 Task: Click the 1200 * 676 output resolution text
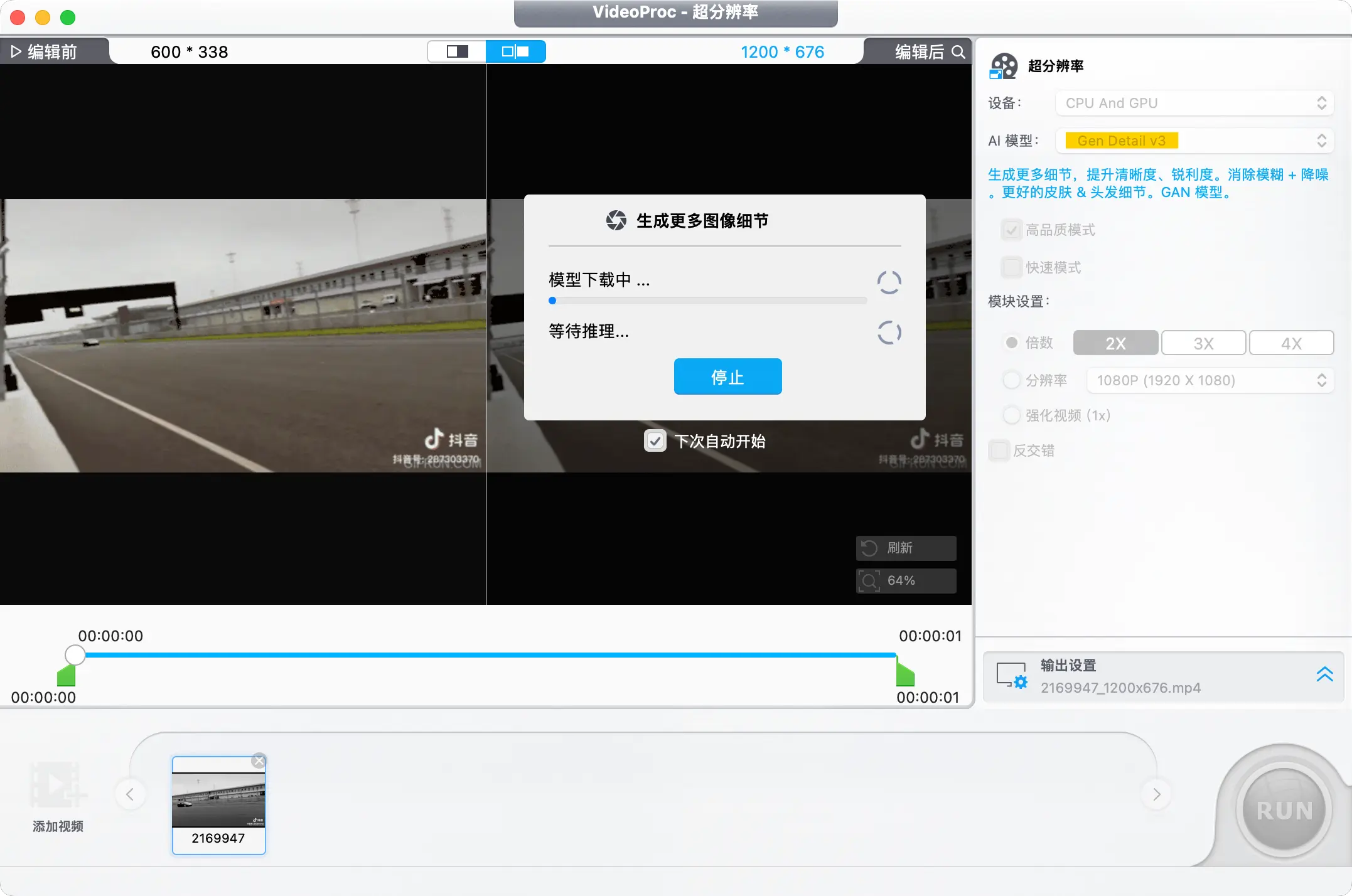coord(782,52)
